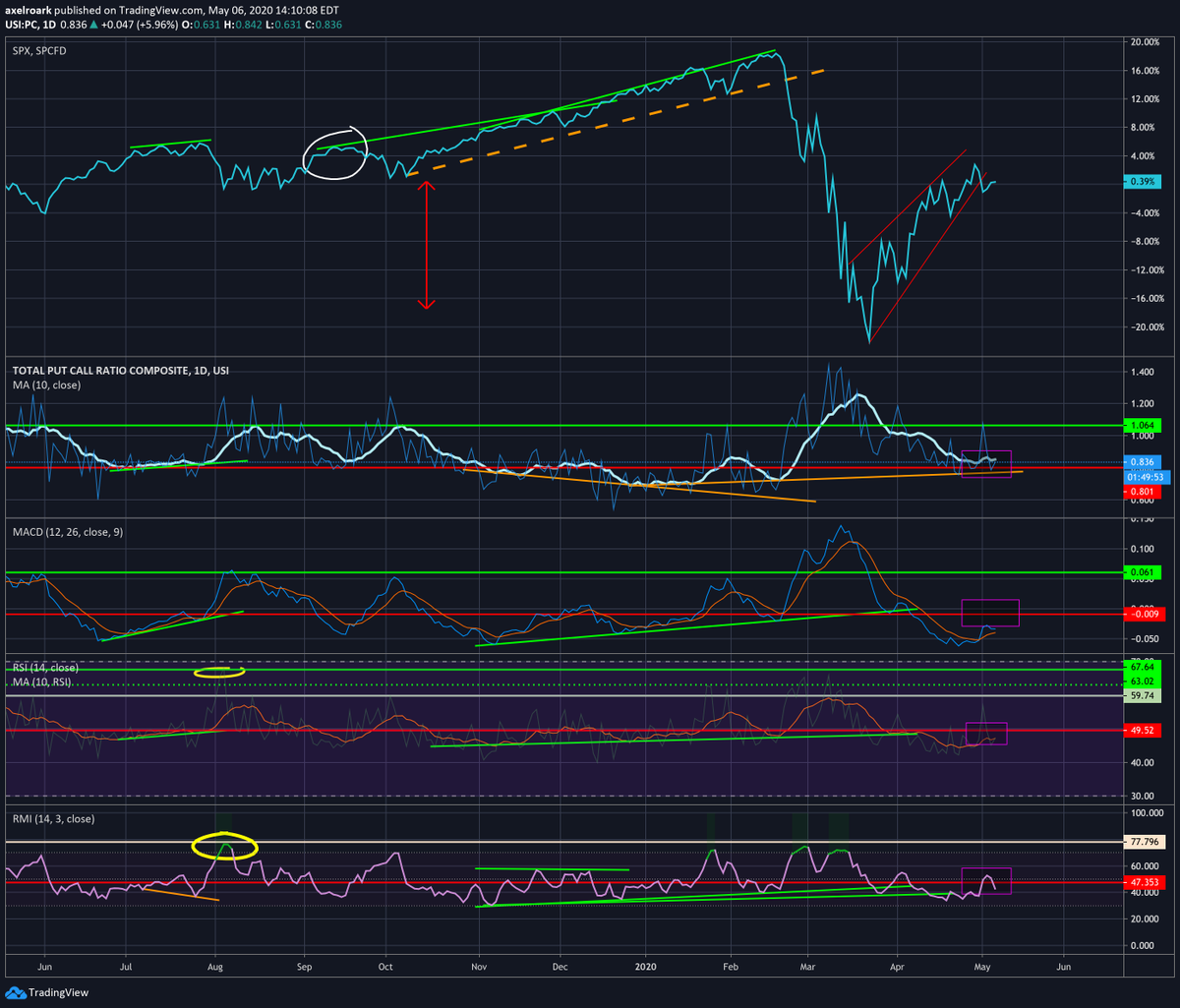The height and width of the screenshot is (1008, 1180).
Task: Click the axelroark author name in header
Action: (29, 10)
